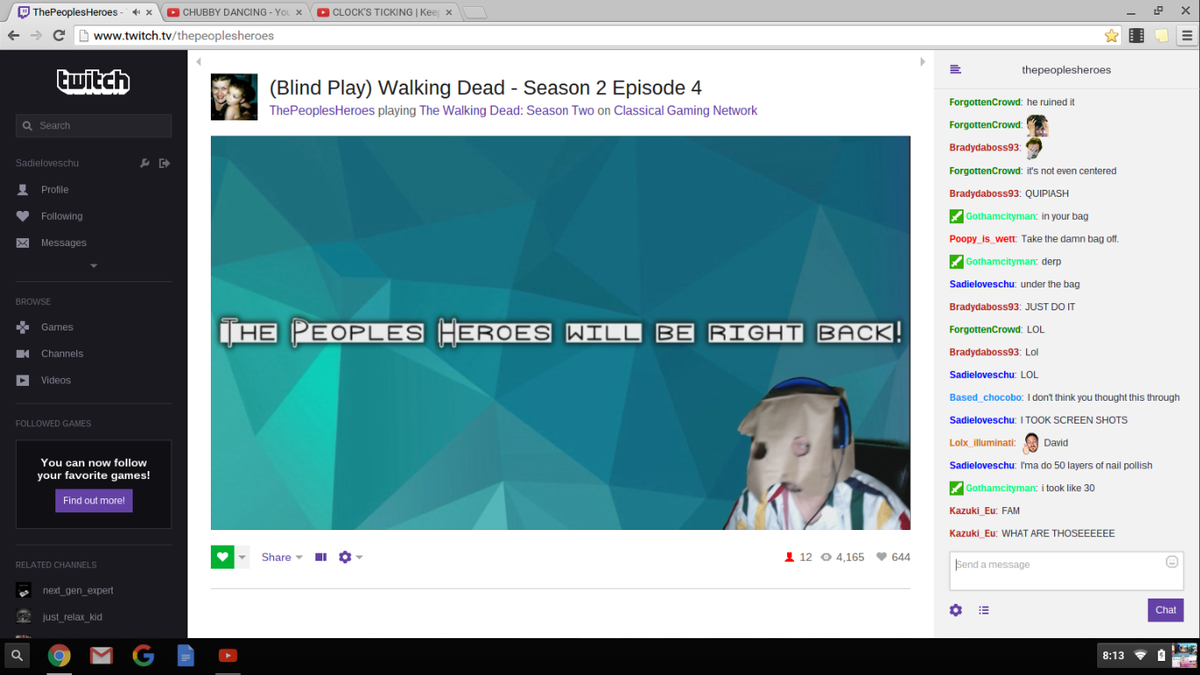Launch Google Search from the shelf

[x=143, y=655]
